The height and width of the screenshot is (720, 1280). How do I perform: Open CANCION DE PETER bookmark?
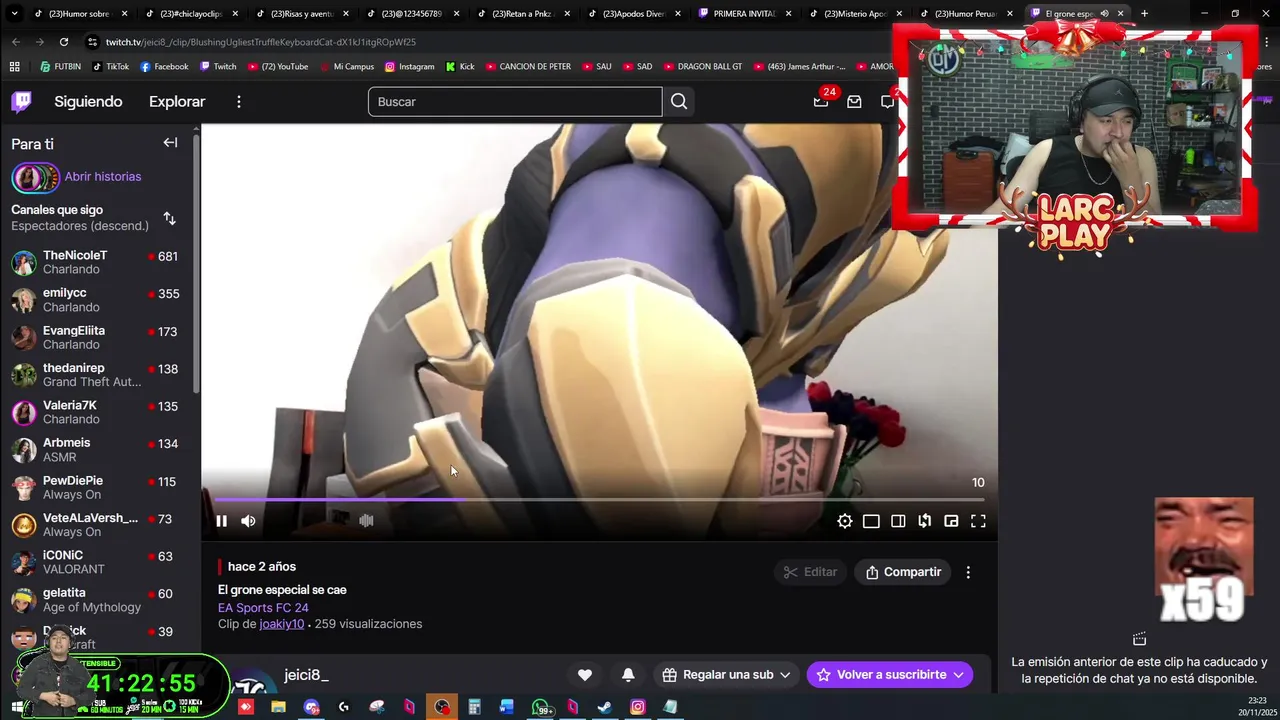pyautogui.click(x=528, y=66)
